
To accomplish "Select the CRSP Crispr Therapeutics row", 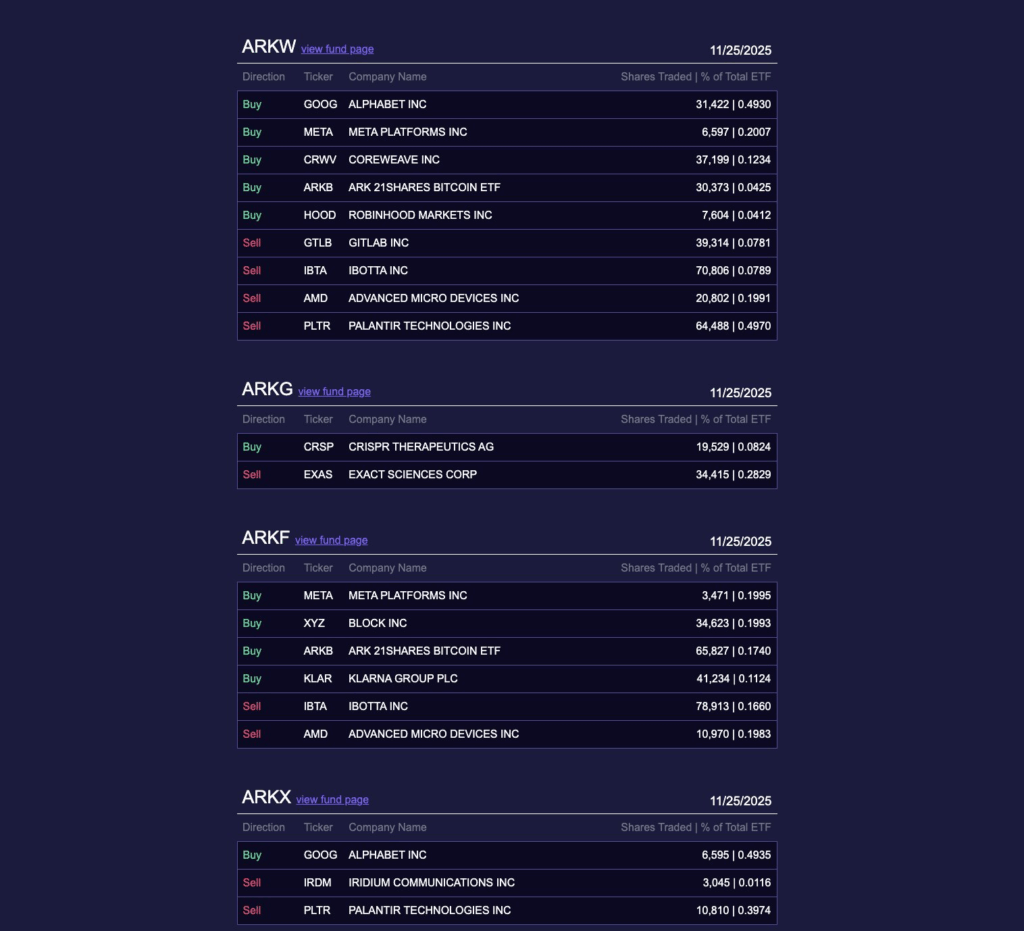I will point(506,447).
